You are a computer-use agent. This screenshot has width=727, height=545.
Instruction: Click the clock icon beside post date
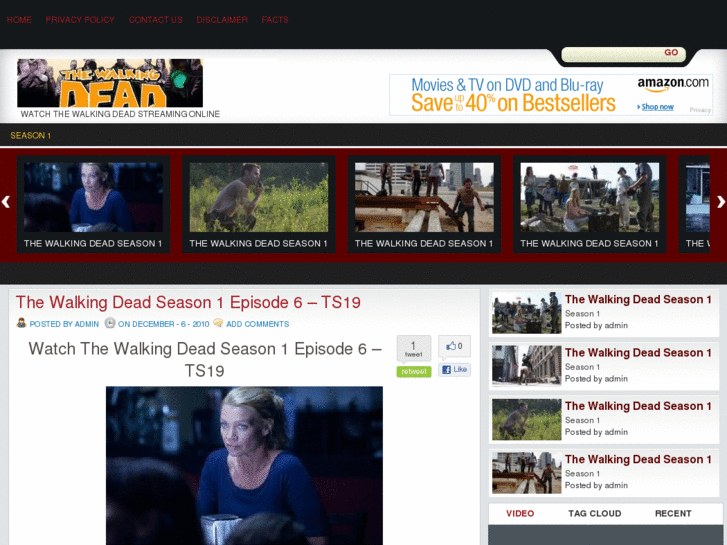tap(110, 323)
